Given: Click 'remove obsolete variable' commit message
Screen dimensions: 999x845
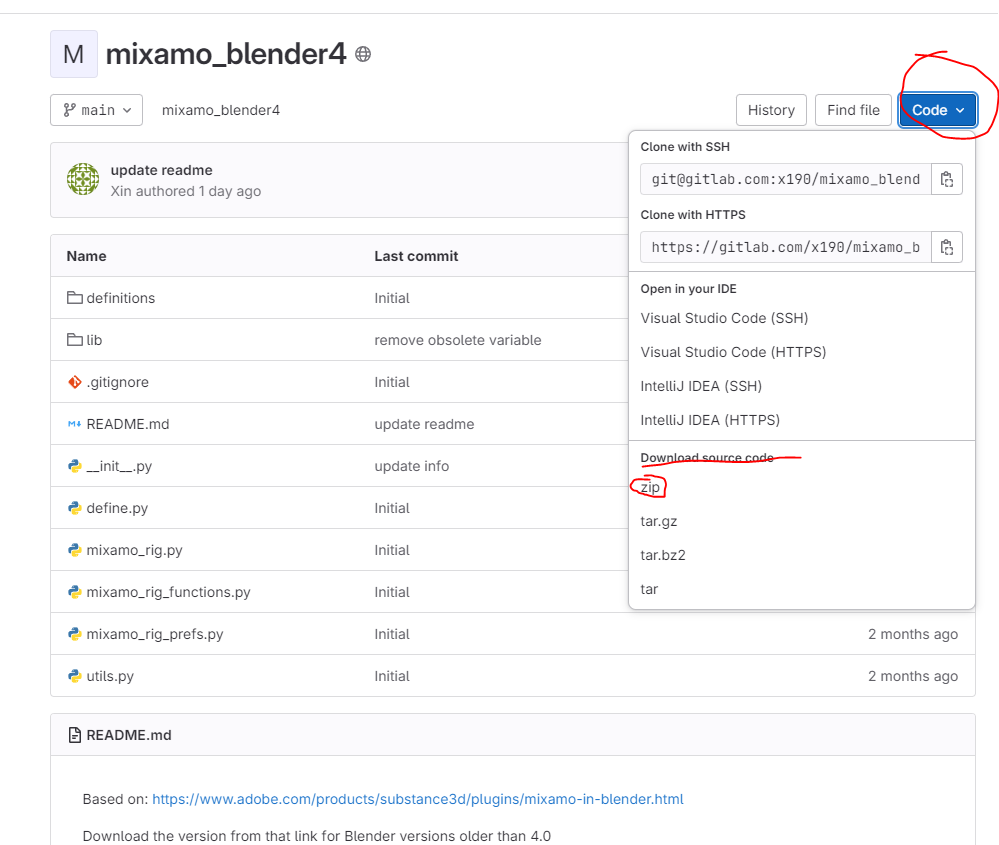Looking at the screenshot, I should 457,340.
